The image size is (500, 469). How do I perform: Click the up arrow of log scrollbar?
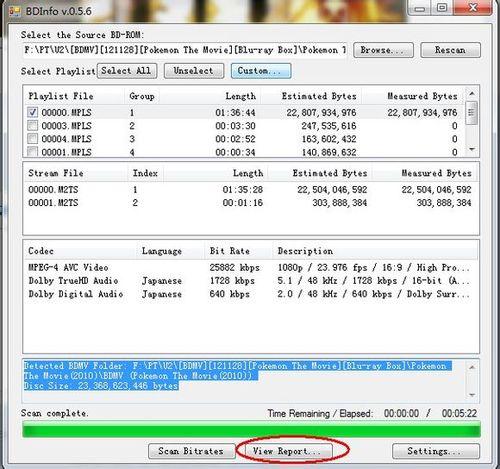click(472, 367)
